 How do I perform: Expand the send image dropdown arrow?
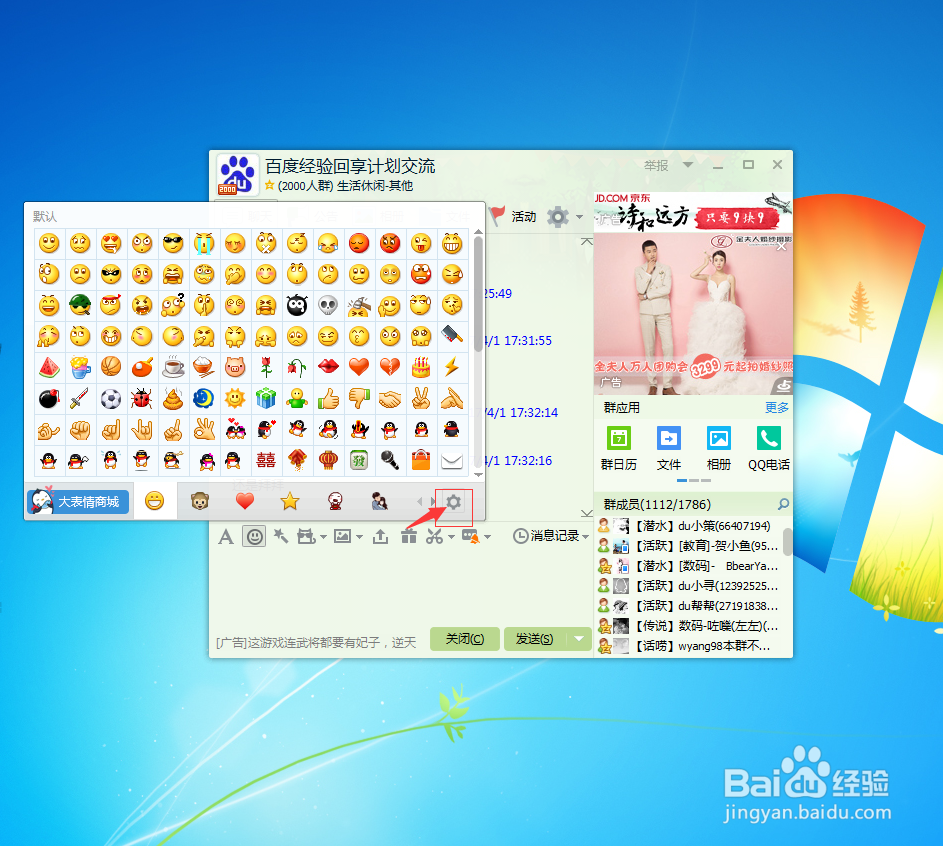click(x=360, y=537)
